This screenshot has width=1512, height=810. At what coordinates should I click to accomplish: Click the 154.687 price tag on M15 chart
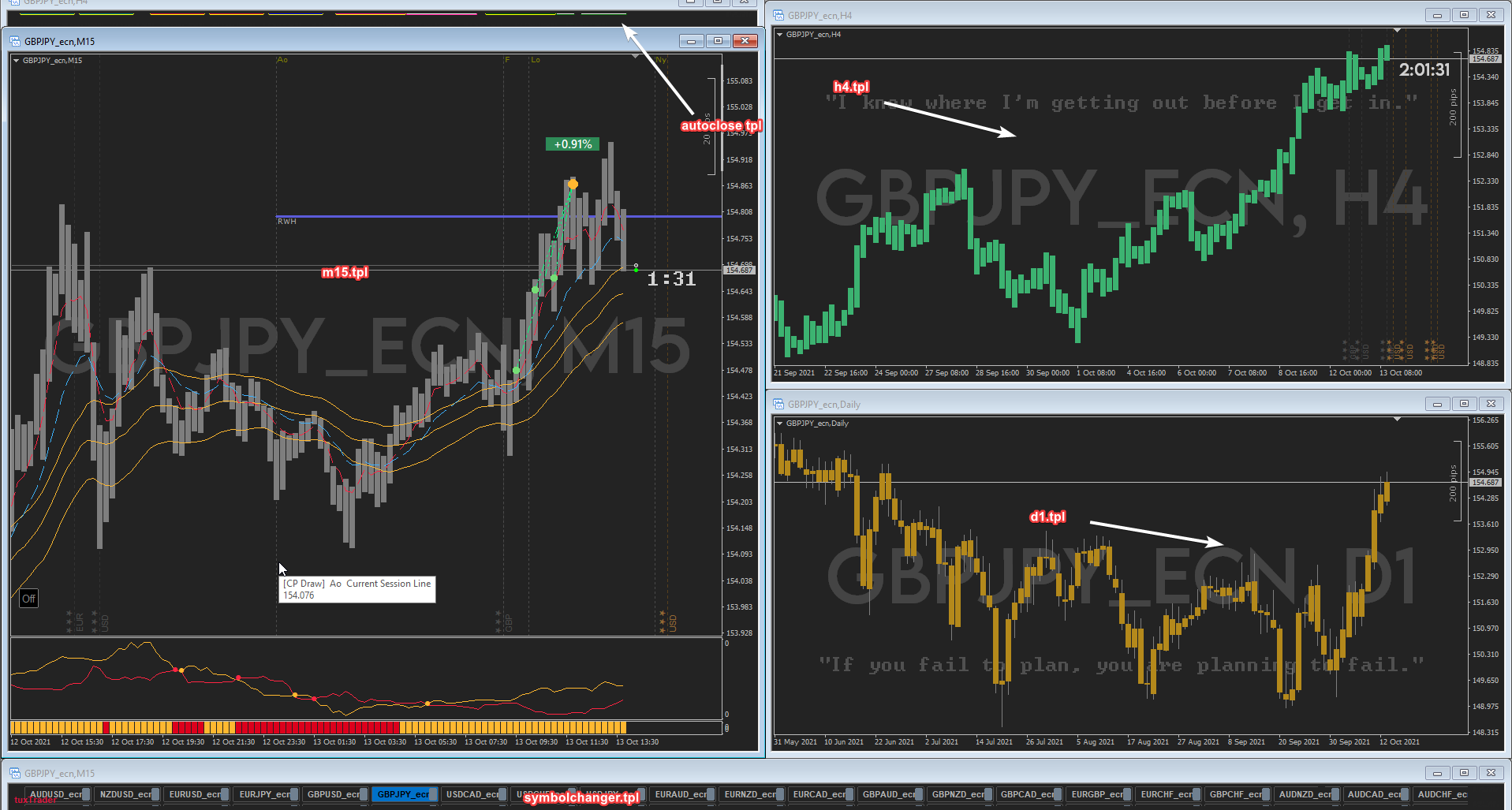(740, 271)
